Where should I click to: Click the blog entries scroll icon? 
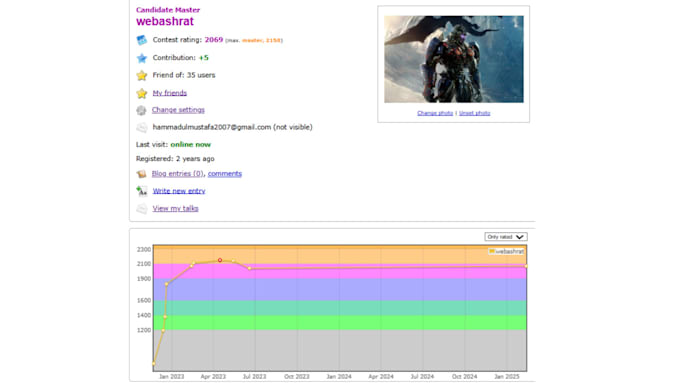(x=141, y=174)
